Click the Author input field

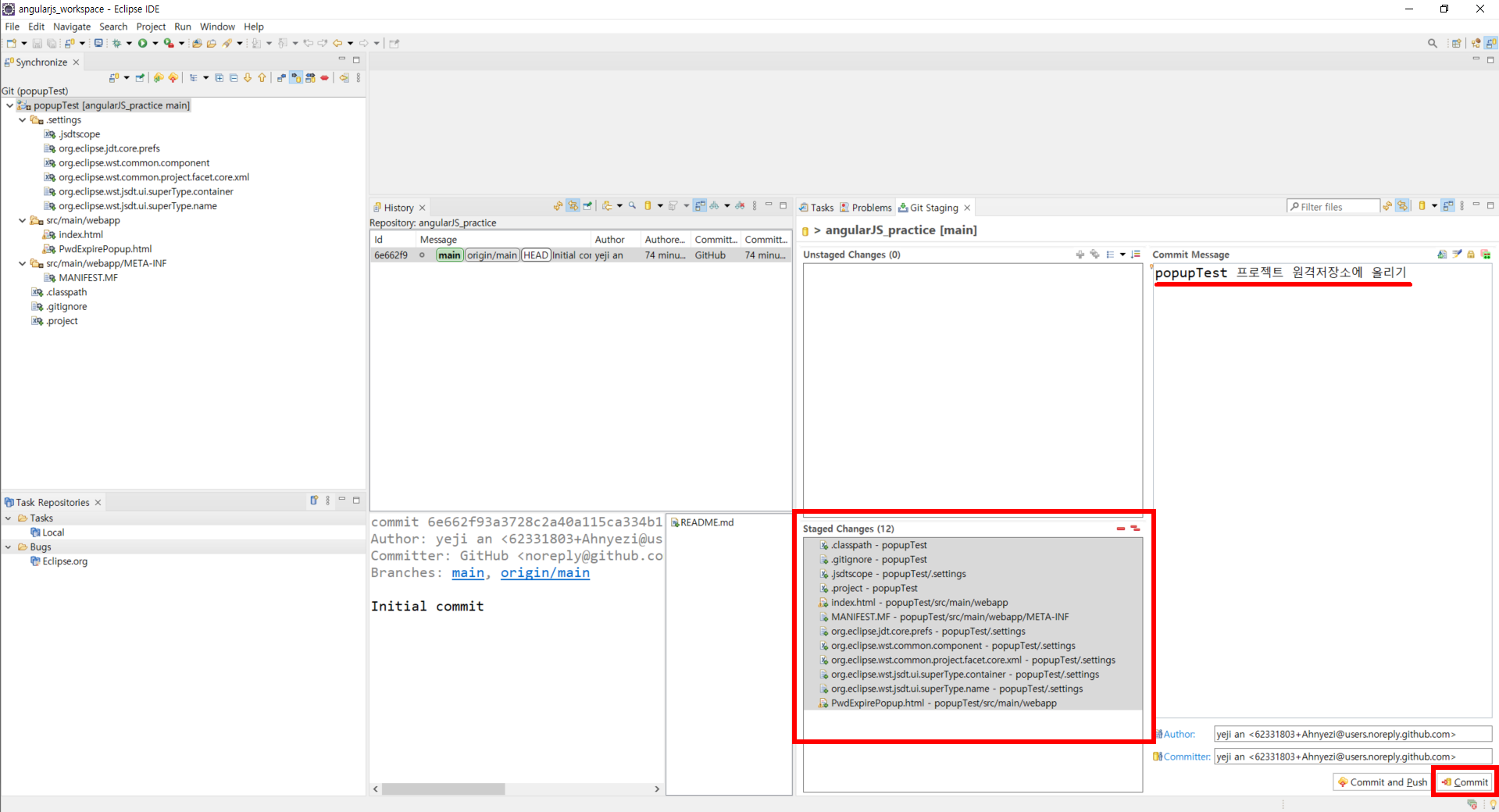point(1353,734)
